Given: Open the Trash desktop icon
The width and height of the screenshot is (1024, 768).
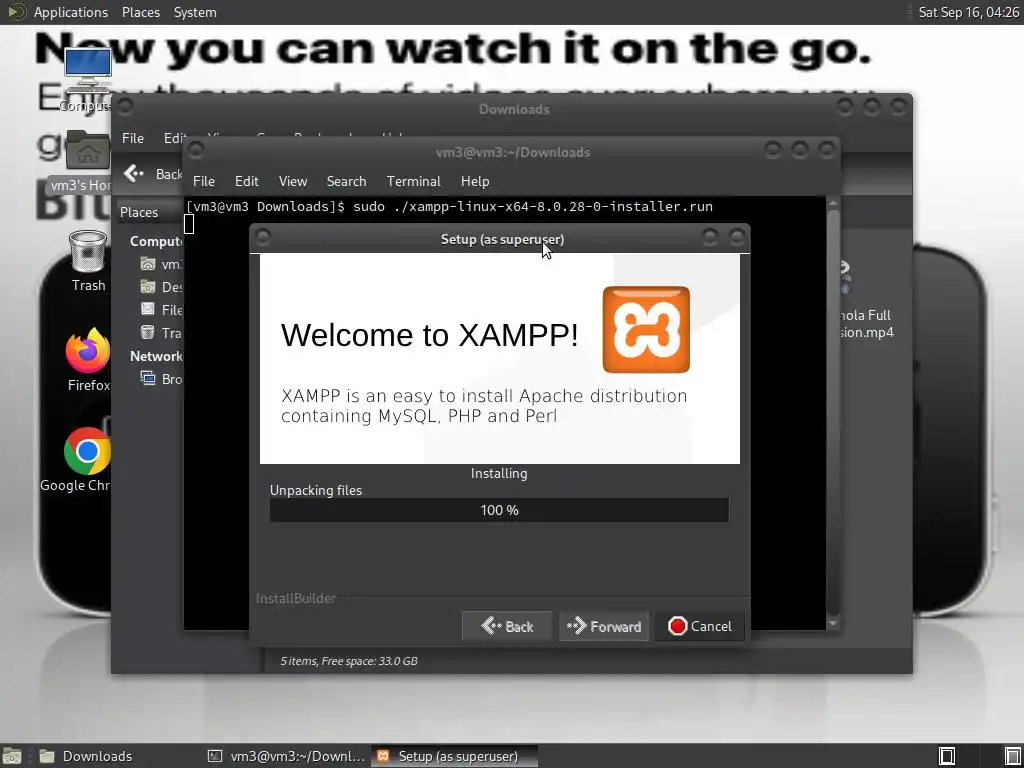Looking at the screenshot, I should 88,261.
